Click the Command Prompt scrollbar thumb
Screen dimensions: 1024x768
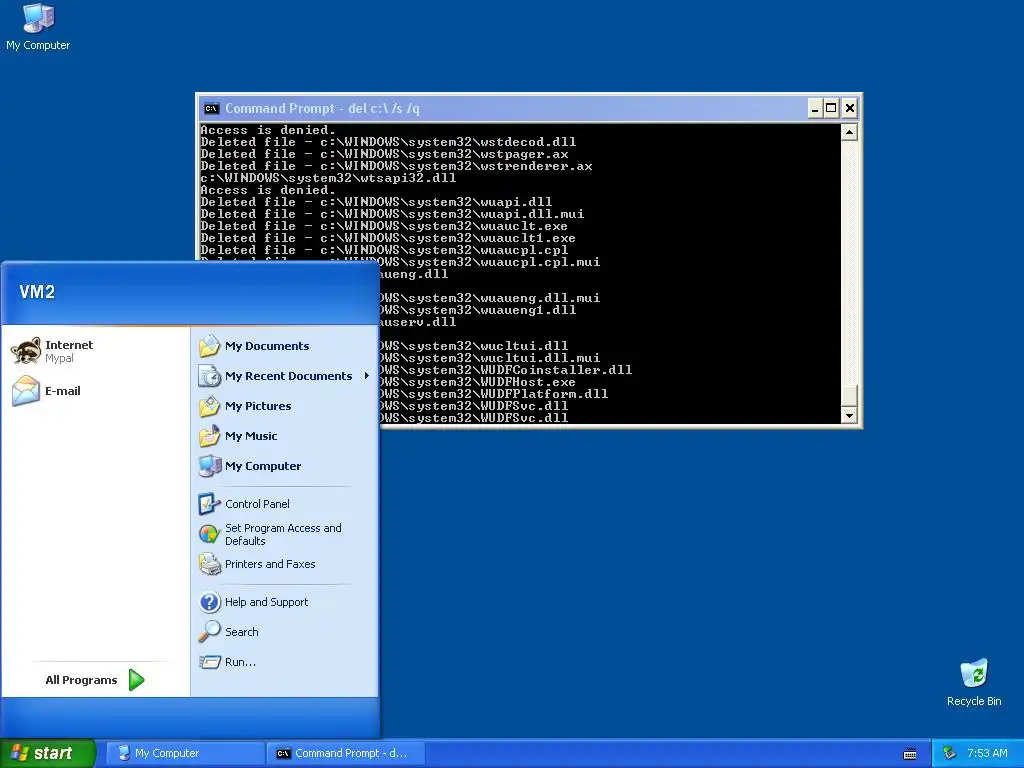(x=849, y=396)
